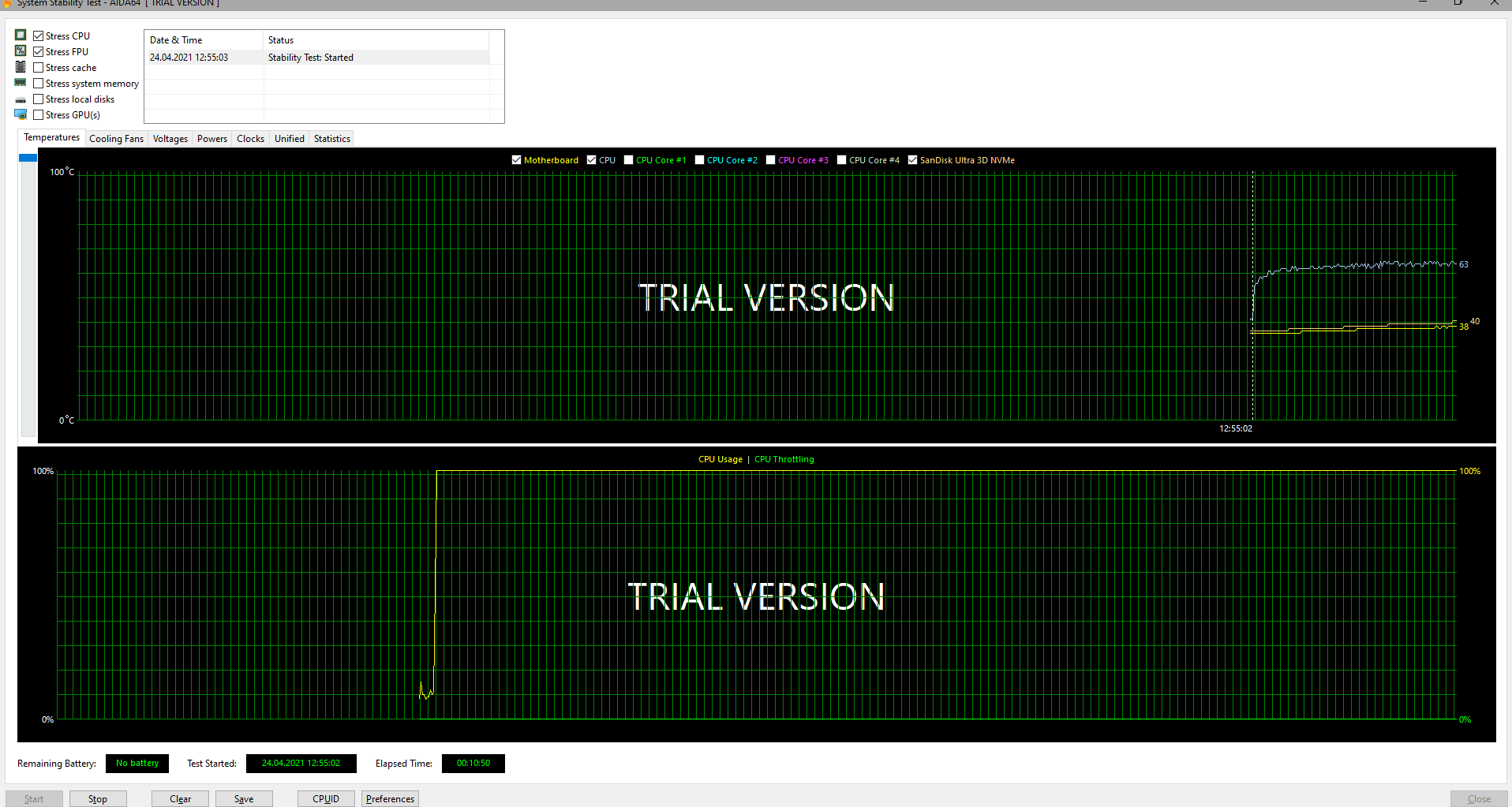Hide the CPU temperature graph line
Screen dimensions: 1512x807
pos(592,160)
